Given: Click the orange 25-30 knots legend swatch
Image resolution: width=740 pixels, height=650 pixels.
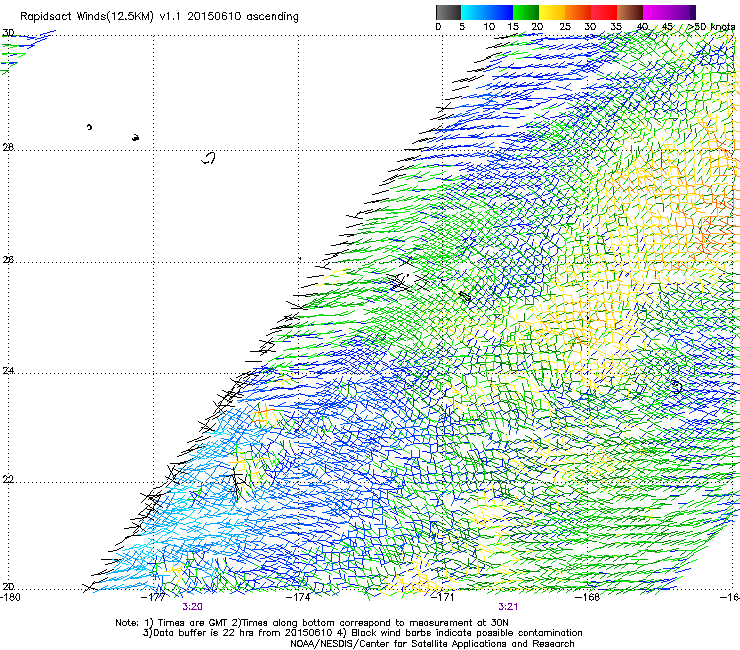Looking at the screenshot, I should pos(578,12).
